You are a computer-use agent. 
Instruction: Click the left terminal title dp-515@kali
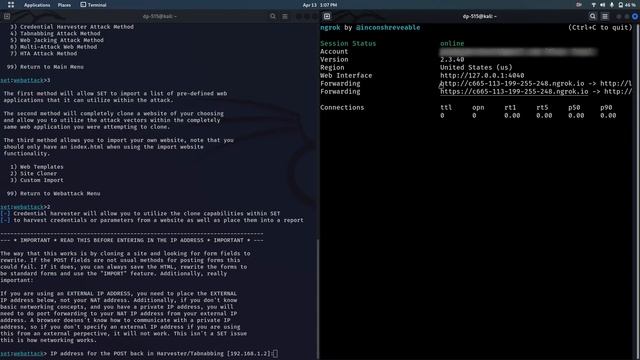pyautogui.click(x=160, y=16)
